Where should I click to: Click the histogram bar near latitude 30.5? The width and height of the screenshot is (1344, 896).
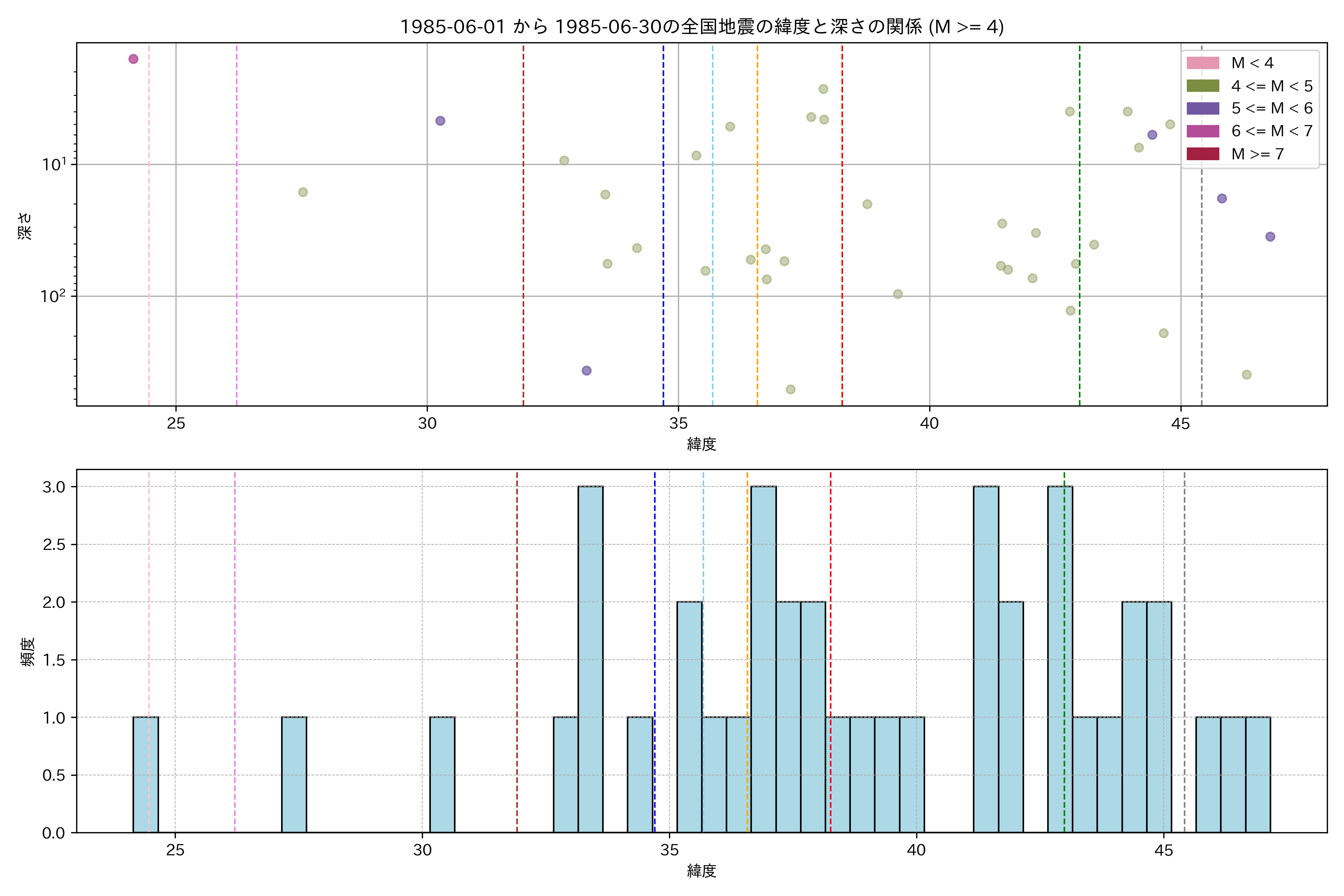442,774
